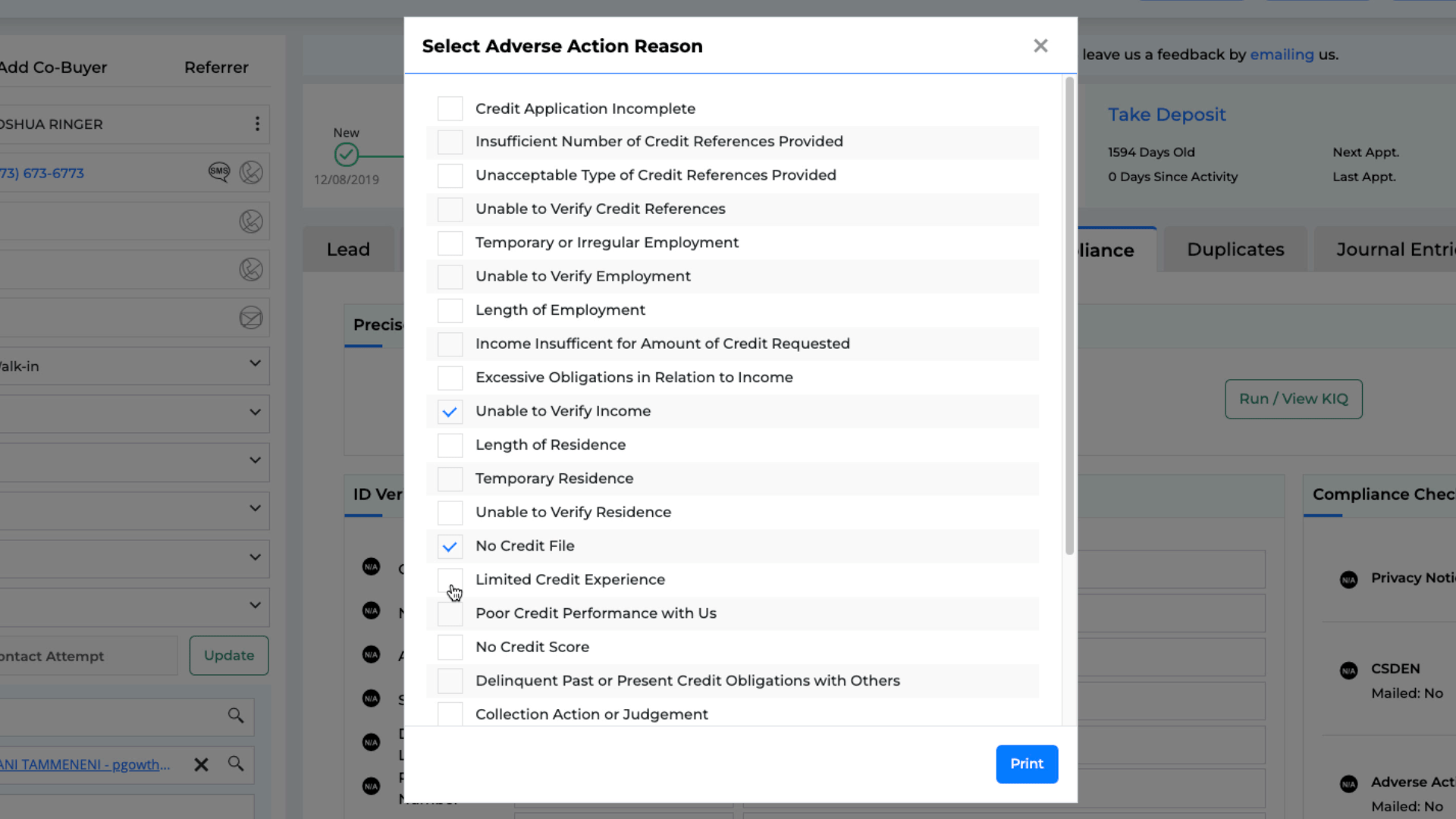Open the dropdown below Walk-in

(x=255, y=413)
